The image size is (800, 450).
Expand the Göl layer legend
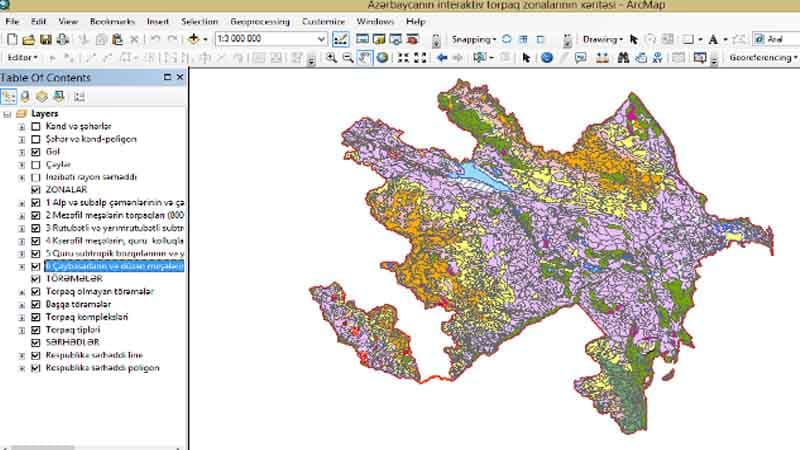(22, 152)
